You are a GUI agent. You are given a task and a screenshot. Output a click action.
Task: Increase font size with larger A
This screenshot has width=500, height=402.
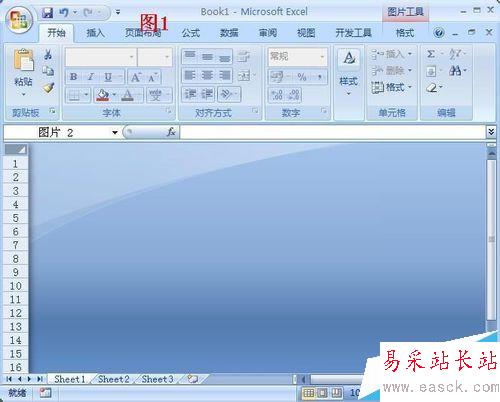pos(135,77)
